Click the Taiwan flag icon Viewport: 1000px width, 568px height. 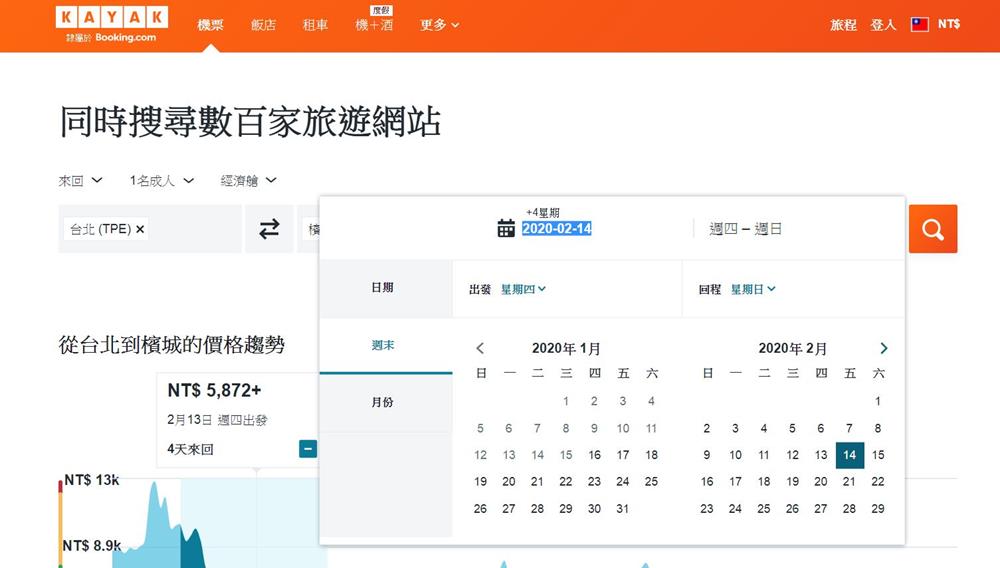(919, 24)
